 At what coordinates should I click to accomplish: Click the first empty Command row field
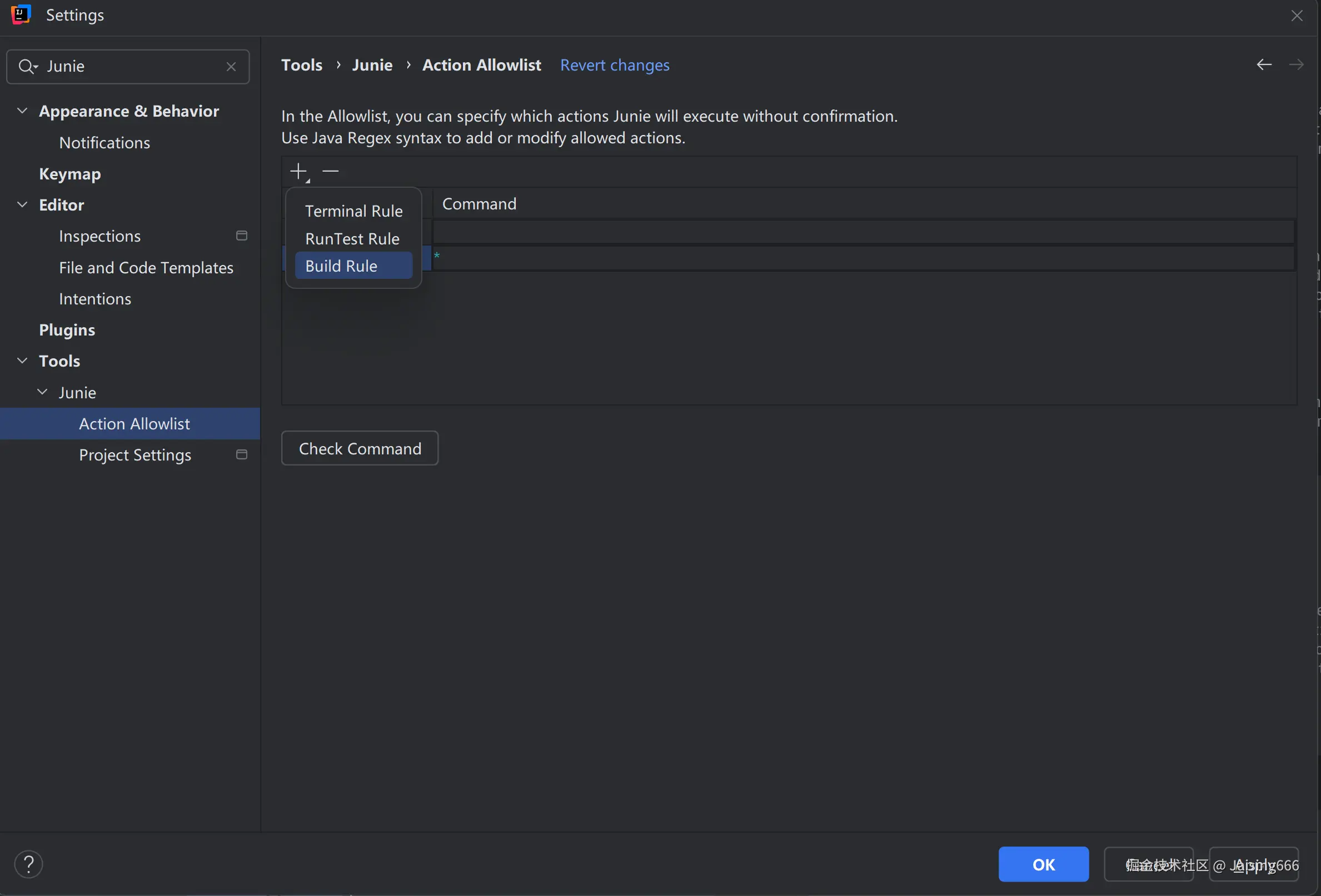point(863,232)
